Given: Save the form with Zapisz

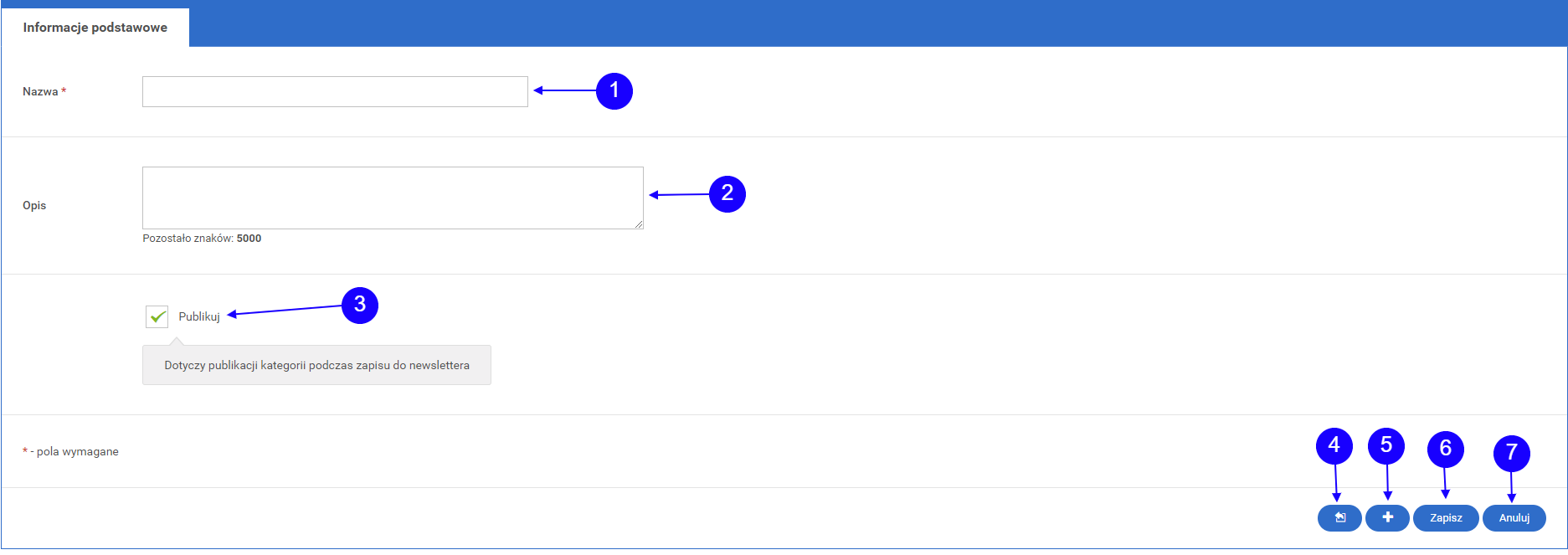Looking at the screenshot, I should 1446,518.
